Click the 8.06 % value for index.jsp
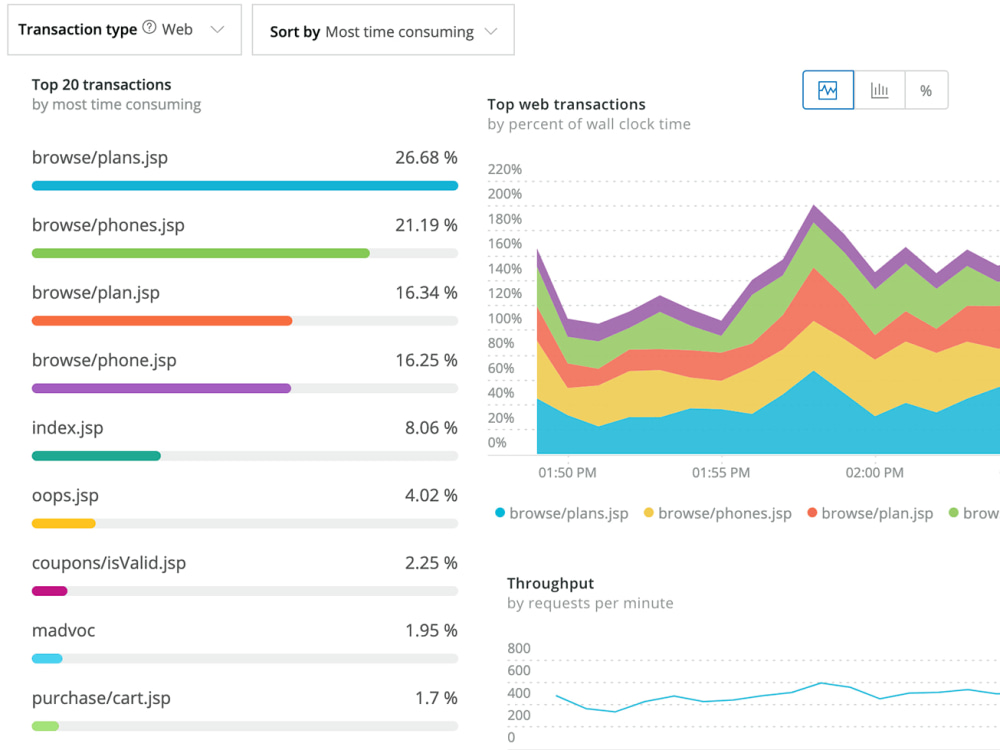Viewport: 1000px width, 750px height. (x=431, y=428)
